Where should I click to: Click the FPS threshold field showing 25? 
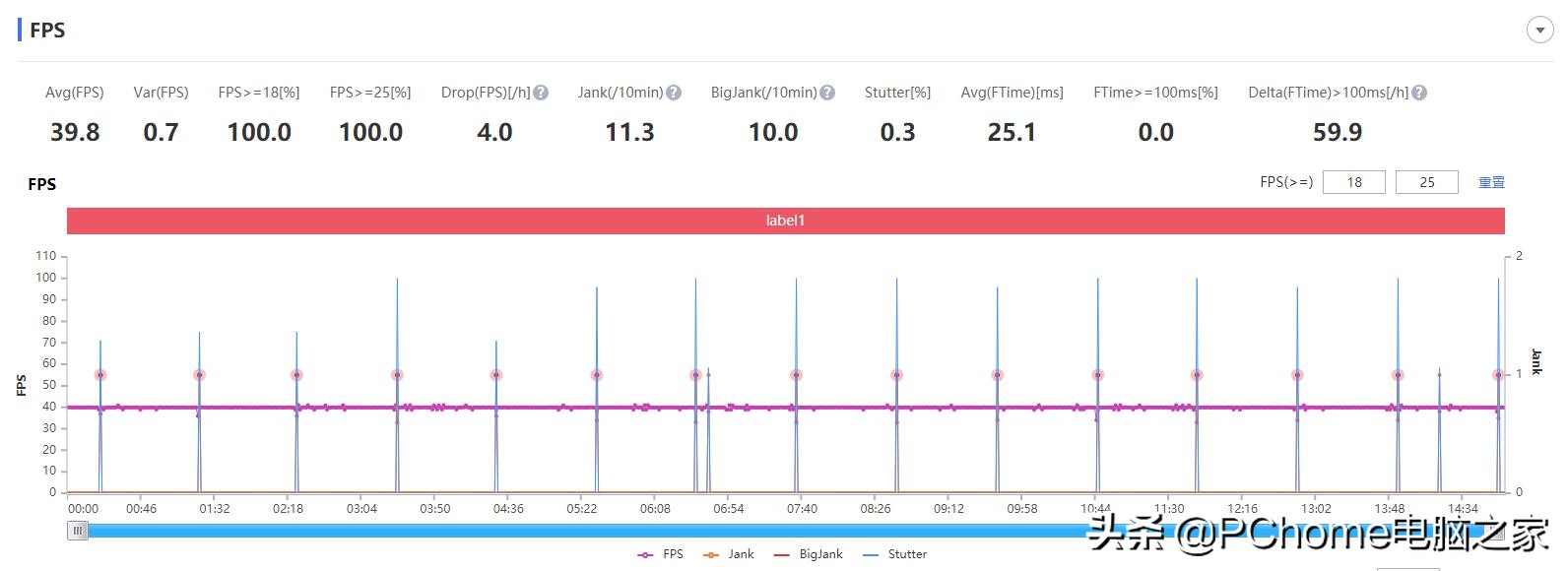(1426, 182)
